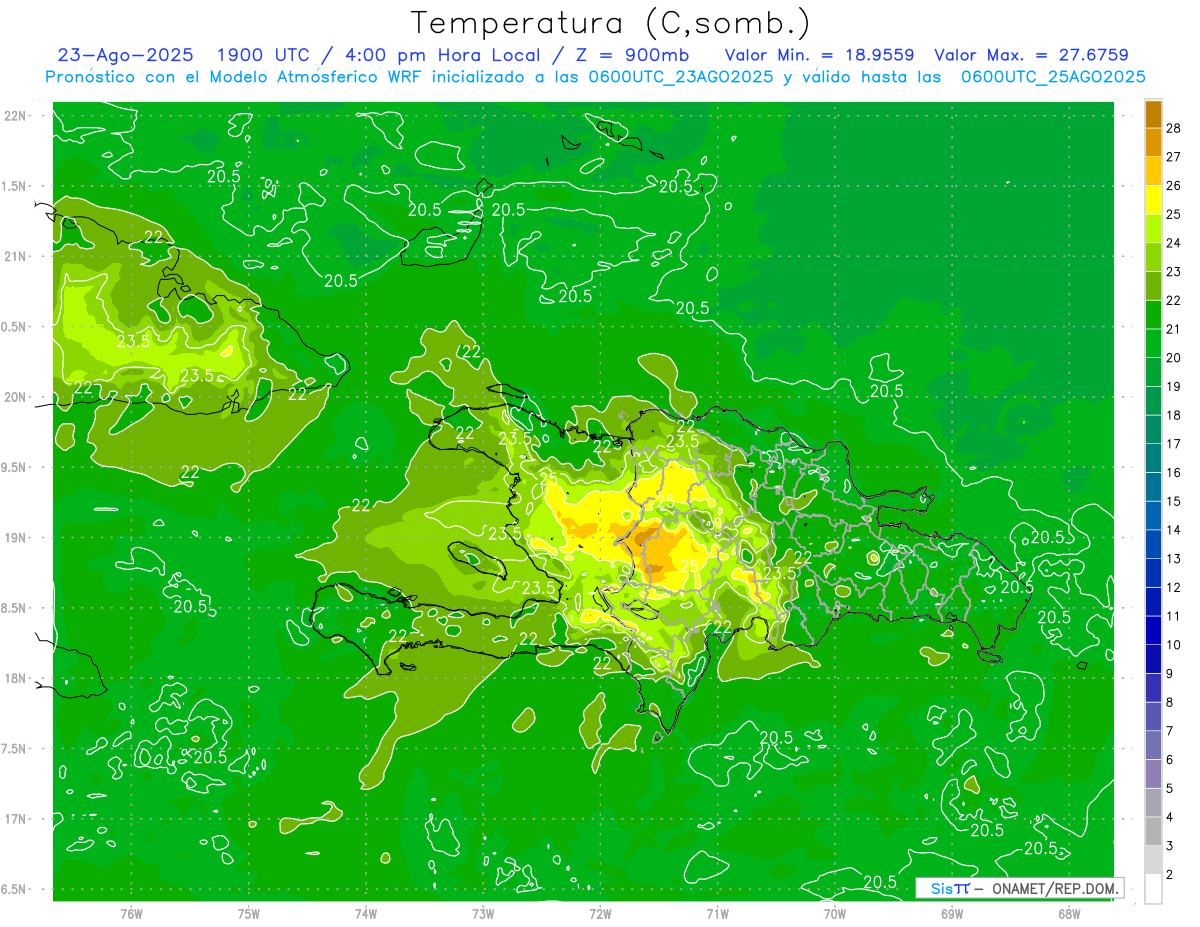Click the title 'Temperatura (C,somb.)'
The height and width of the screenshot is (927, 1200).
[x=611, y=24]
